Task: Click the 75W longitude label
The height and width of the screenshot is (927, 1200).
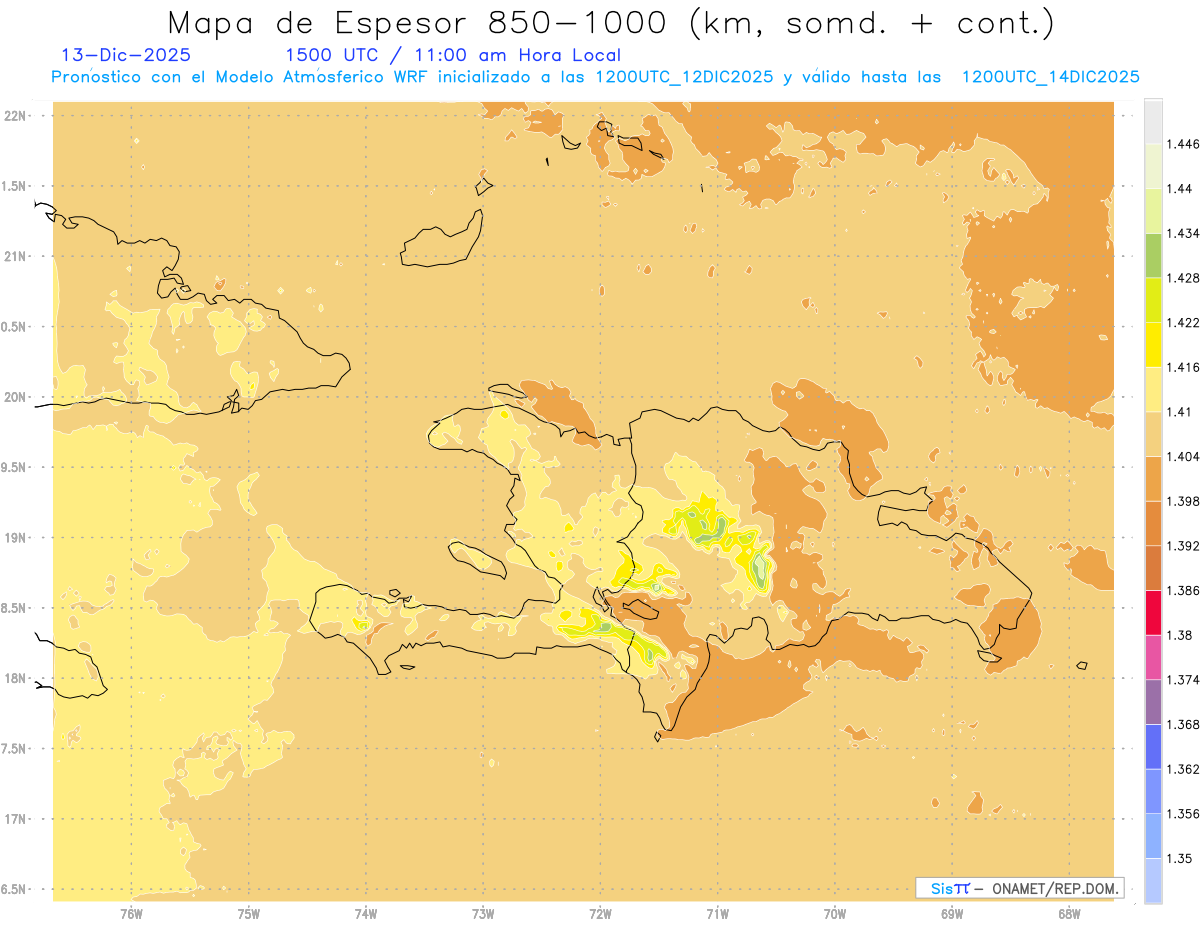Action: pyautogui.click(x=249, y=912)
